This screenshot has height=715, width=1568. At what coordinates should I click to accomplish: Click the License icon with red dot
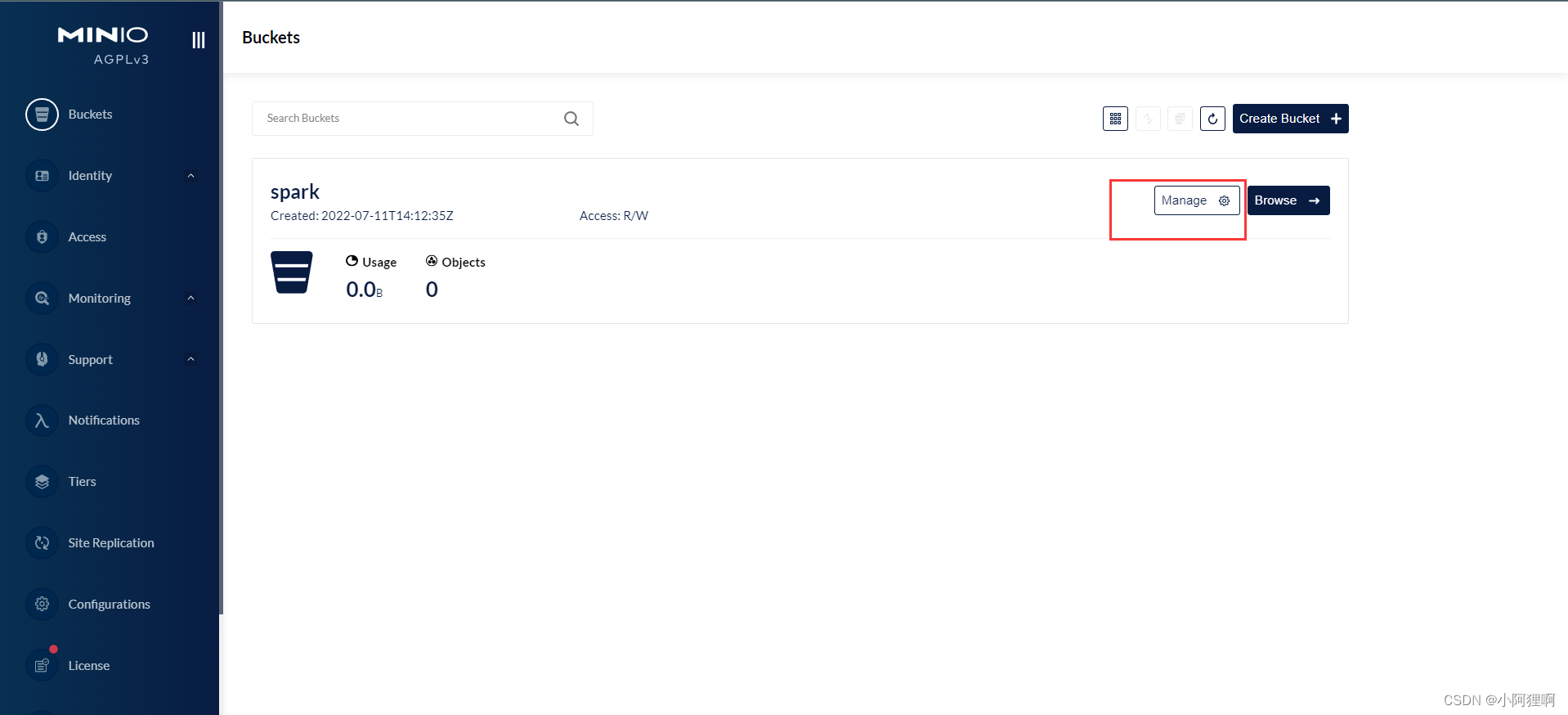[42, 665]
